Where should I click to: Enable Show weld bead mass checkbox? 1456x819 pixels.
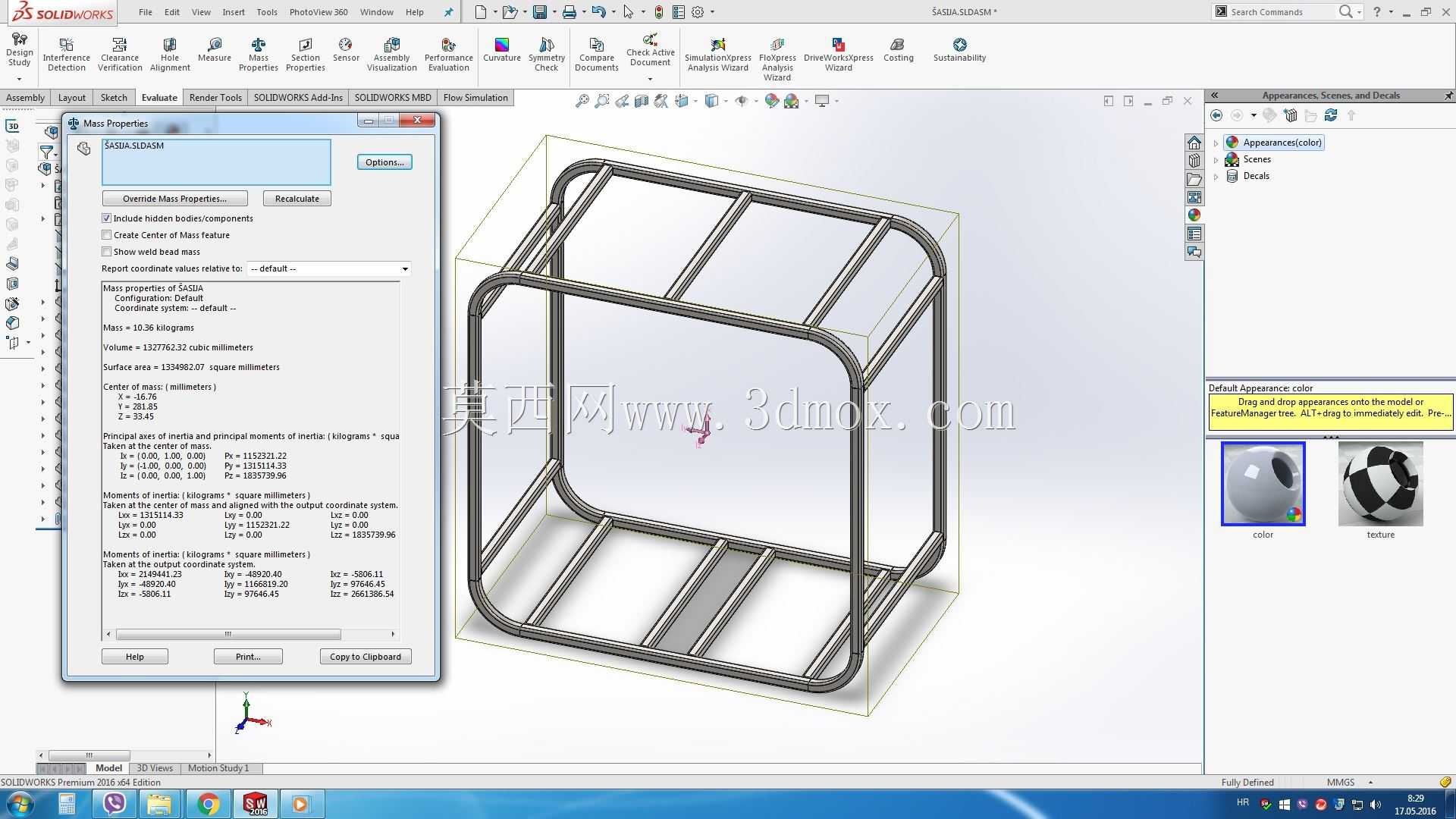pyautogui.click(x=107, y=252)
